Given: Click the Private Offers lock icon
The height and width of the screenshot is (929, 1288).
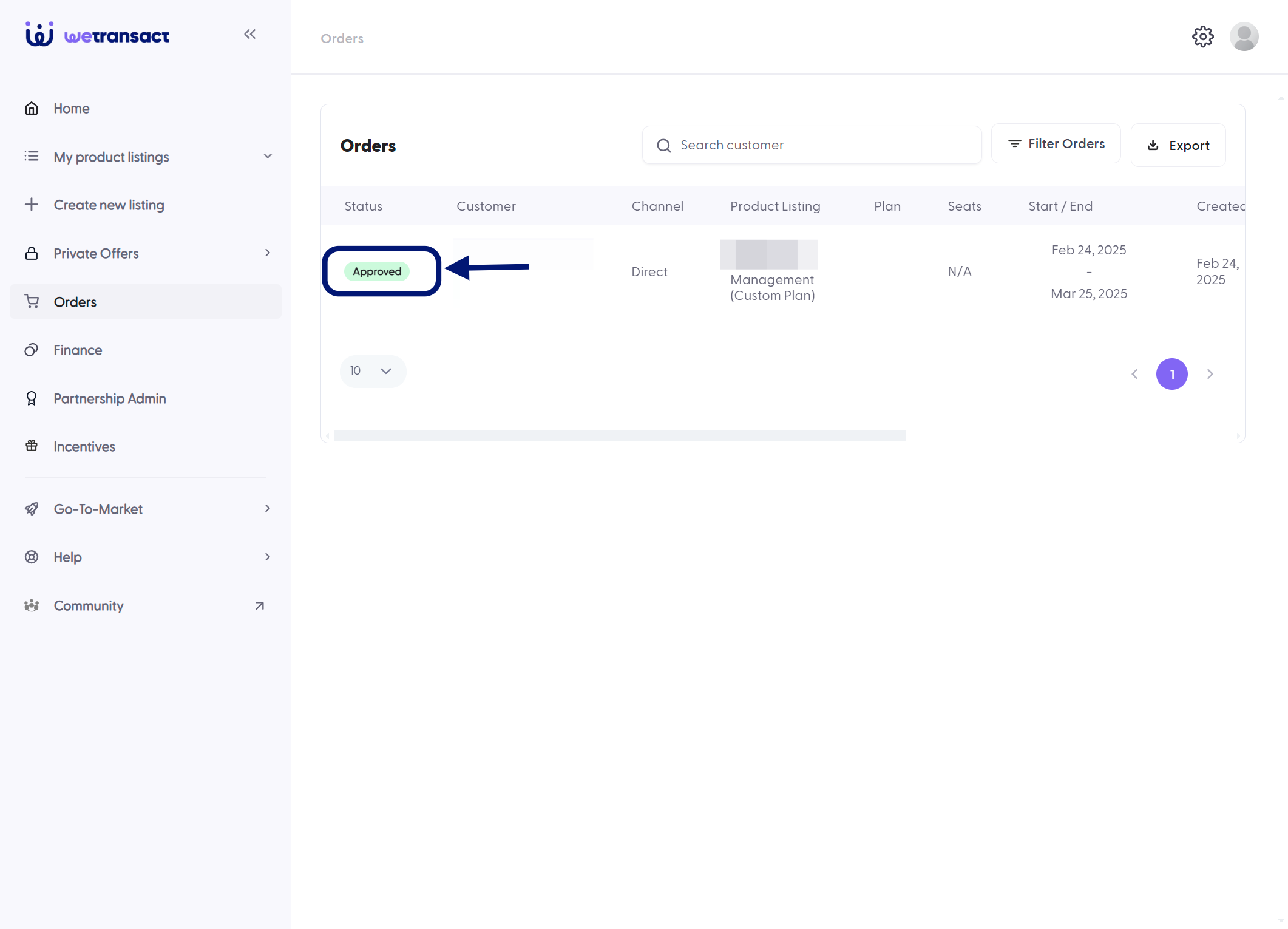Looking at the screenshot, I should tap(32, 253).
